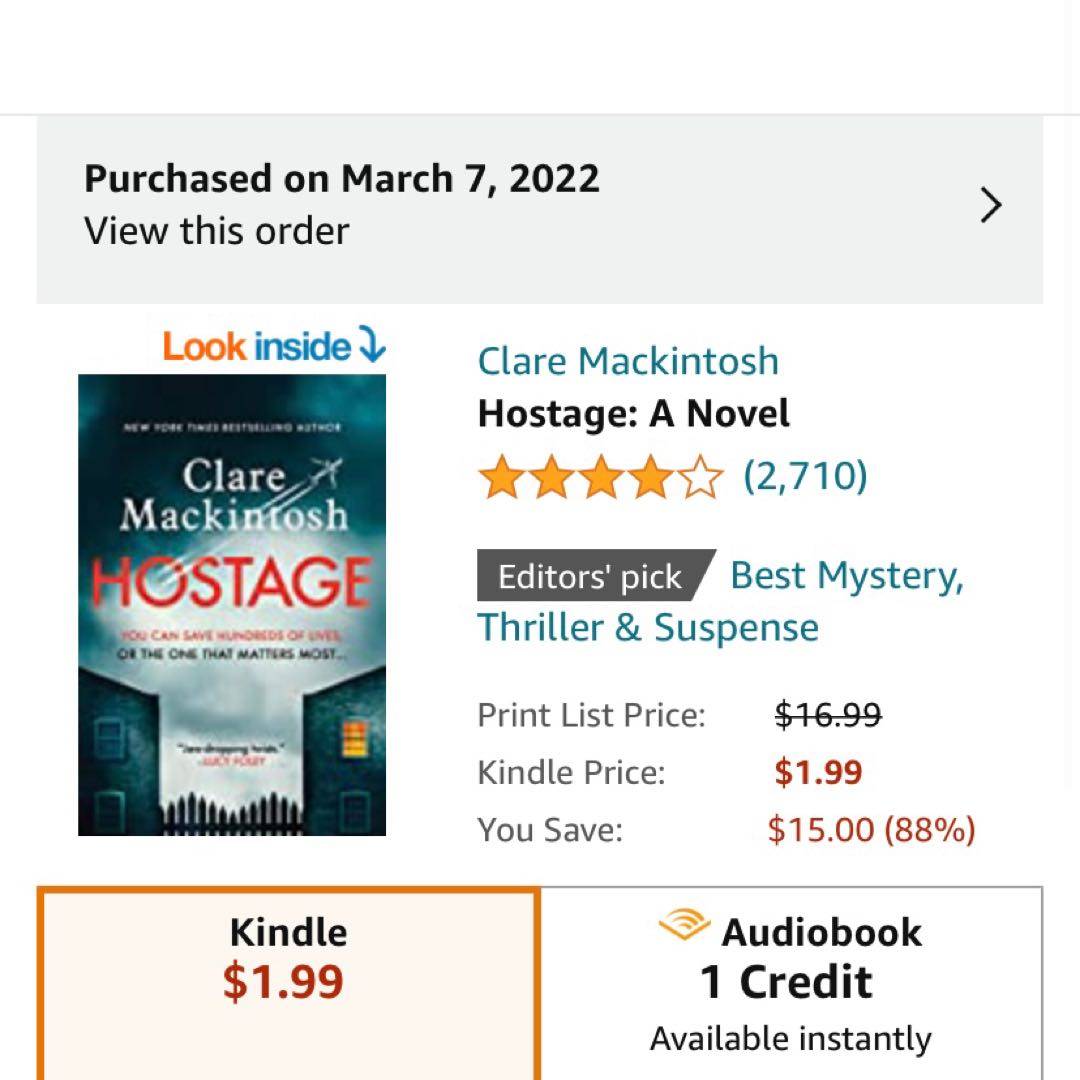
Task: Click the 1 Credit audiobook price
Action: click(x=786, y=982)
